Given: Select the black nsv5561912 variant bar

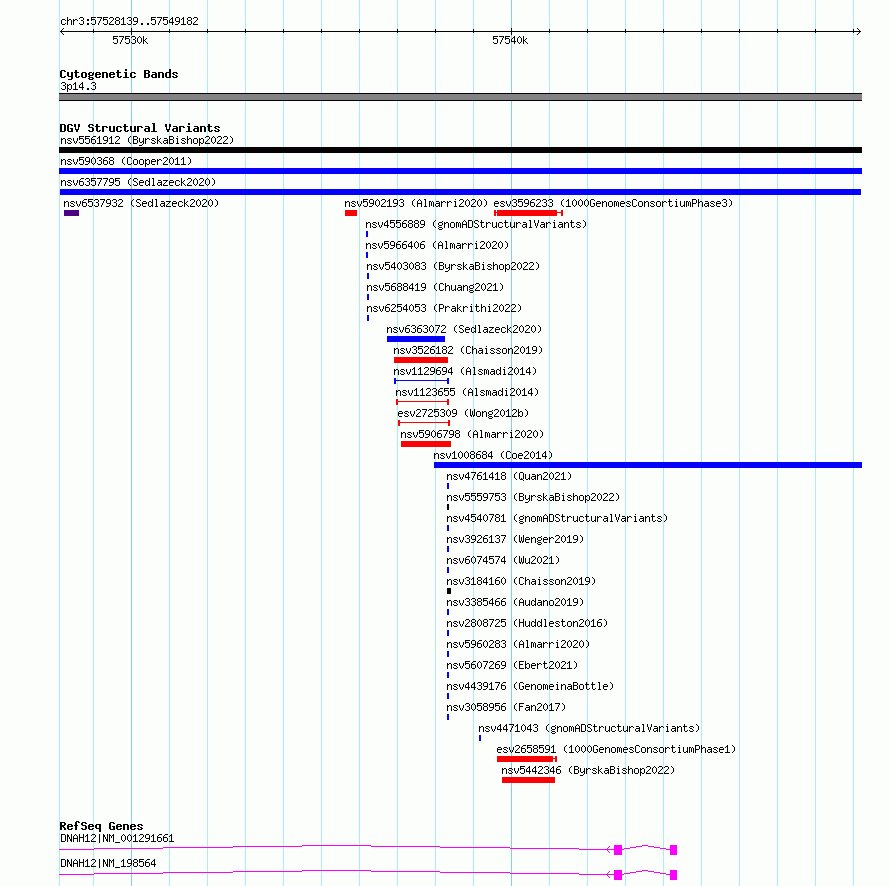Looking at the screenshot, I should click(460, 150).
